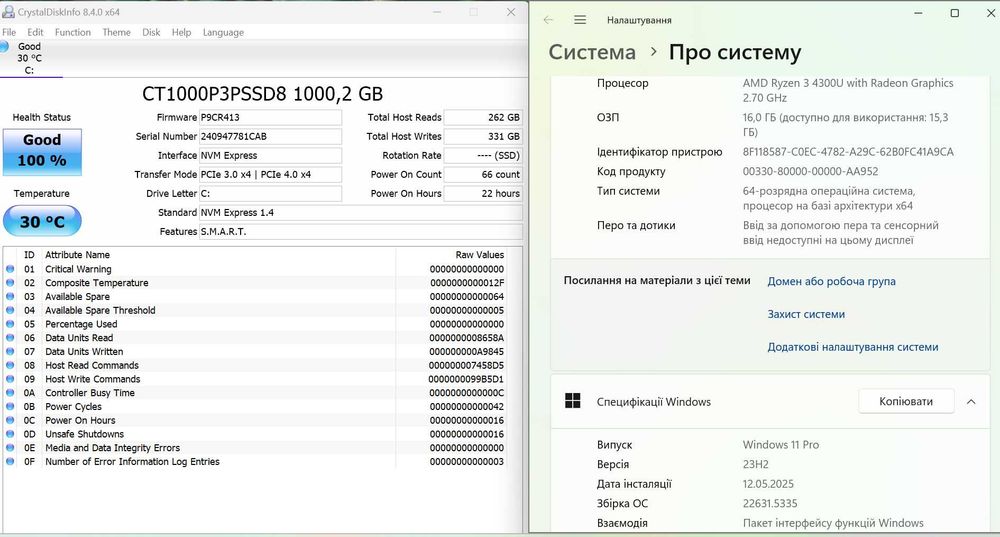Viewport: 1000px width, 537px height.
Task: Click the CrystalDiskInfo app icon in title bar
Action: [x=8, y=11]
